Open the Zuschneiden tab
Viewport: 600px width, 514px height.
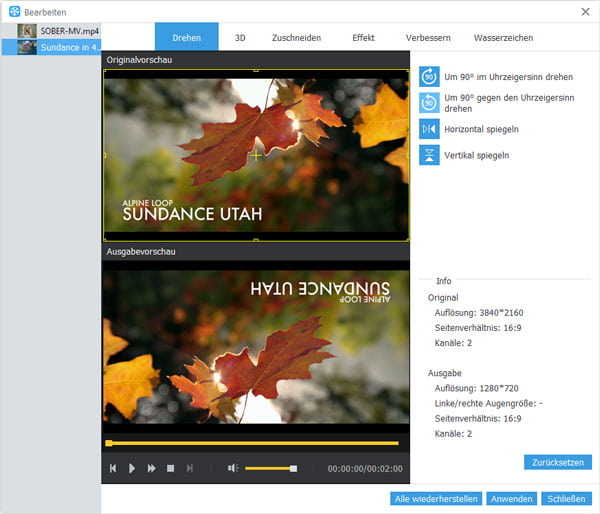tap(296, 38)
